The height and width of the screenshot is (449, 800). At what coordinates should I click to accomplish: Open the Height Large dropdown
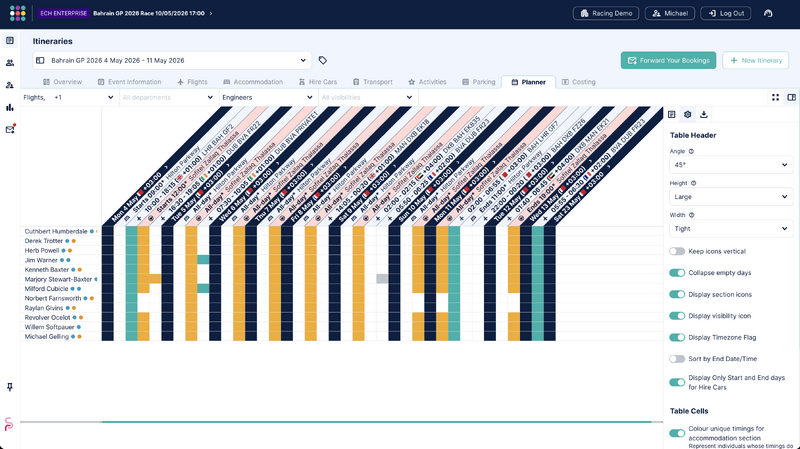[731, 196]
